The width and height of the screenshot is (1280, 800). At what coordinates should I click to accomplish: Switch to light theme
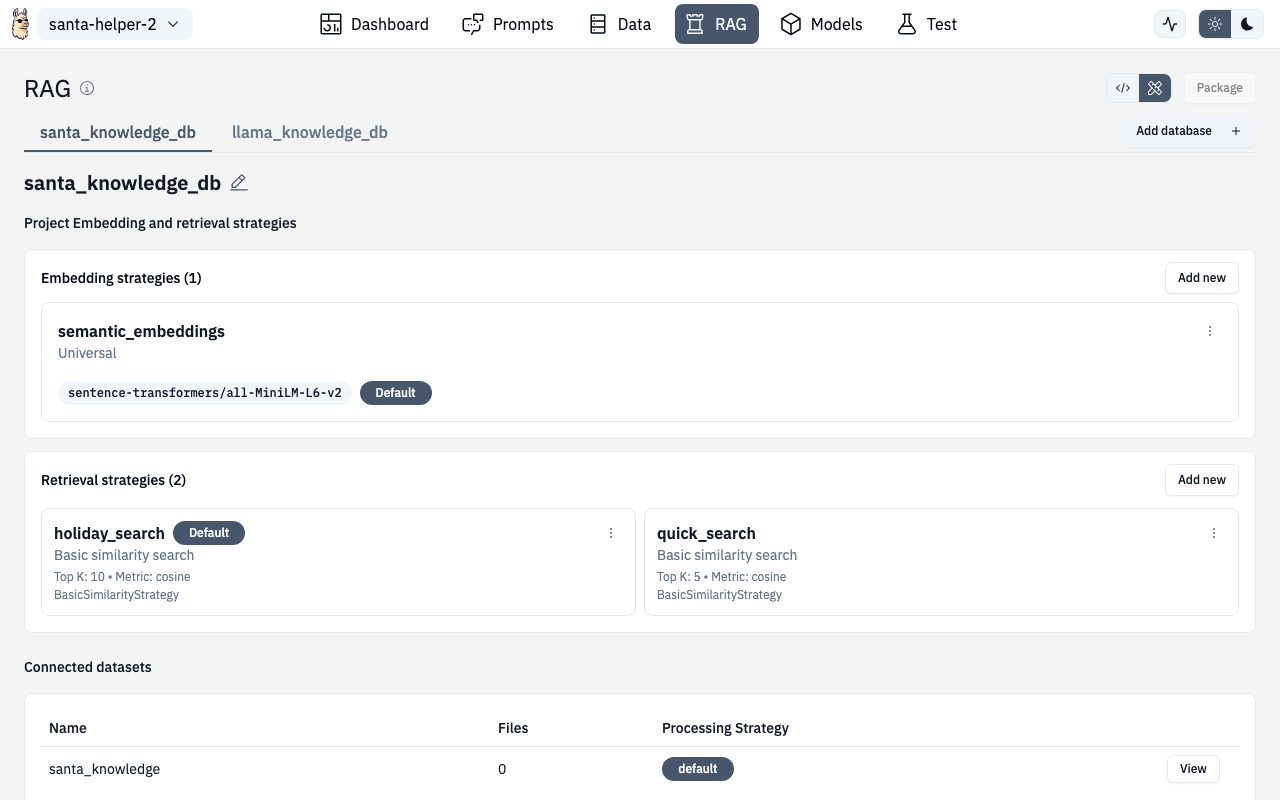click(1215, 24)
